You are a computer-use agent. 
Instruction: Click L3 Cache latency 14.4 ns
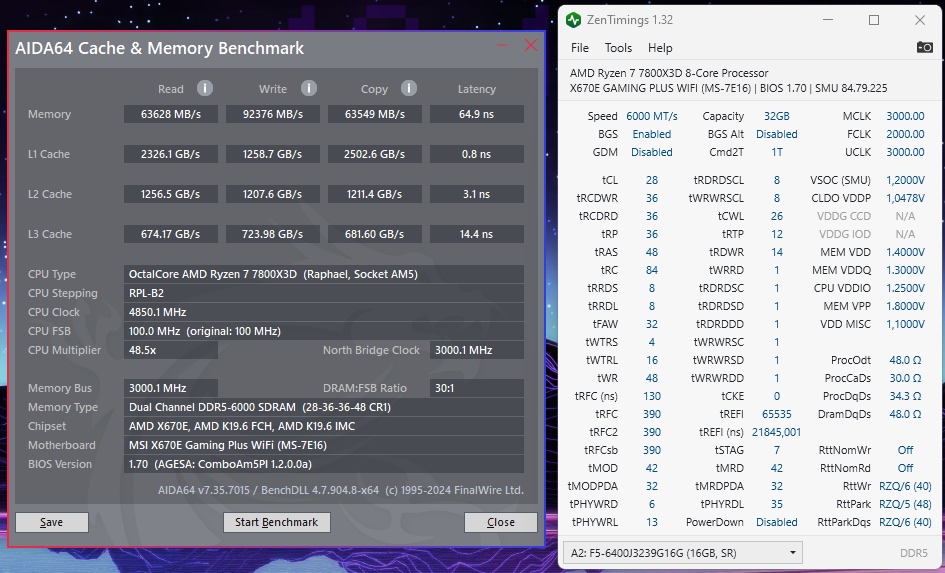click(477, 234)
